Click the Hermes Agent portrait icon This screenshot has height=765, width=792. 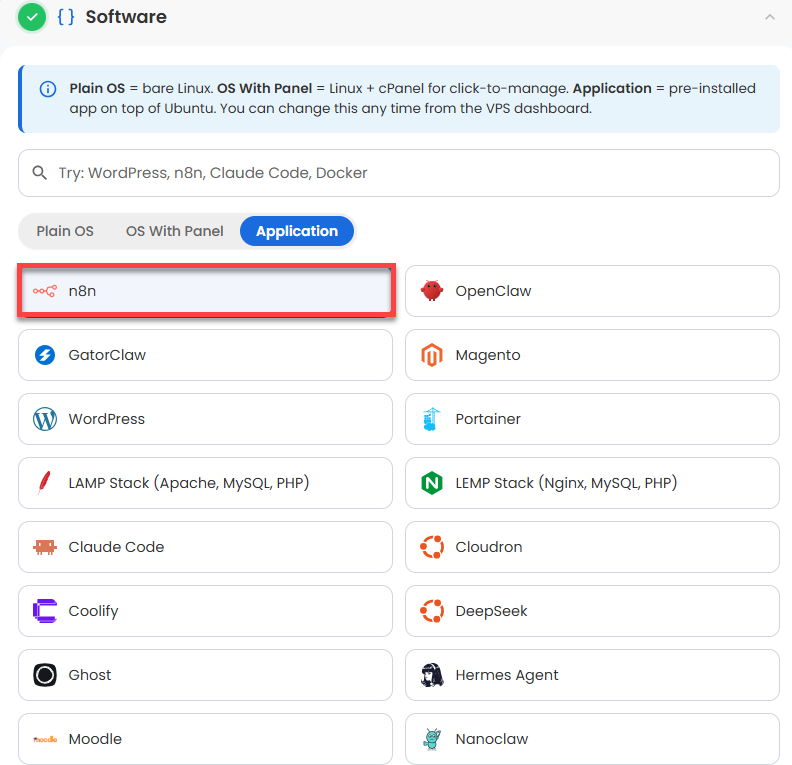(x=432, y=675)
